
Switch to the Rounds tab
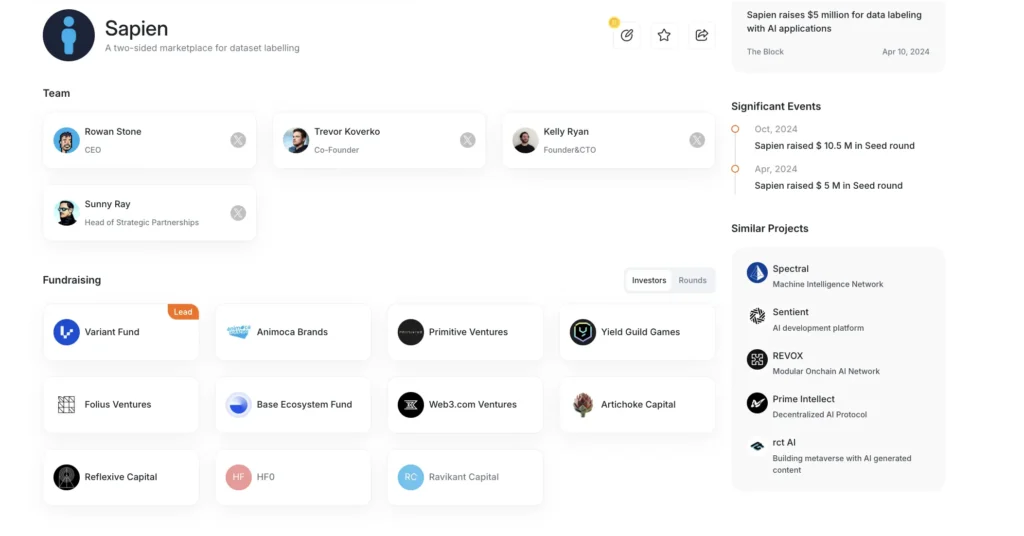click(x=692, y=280)
